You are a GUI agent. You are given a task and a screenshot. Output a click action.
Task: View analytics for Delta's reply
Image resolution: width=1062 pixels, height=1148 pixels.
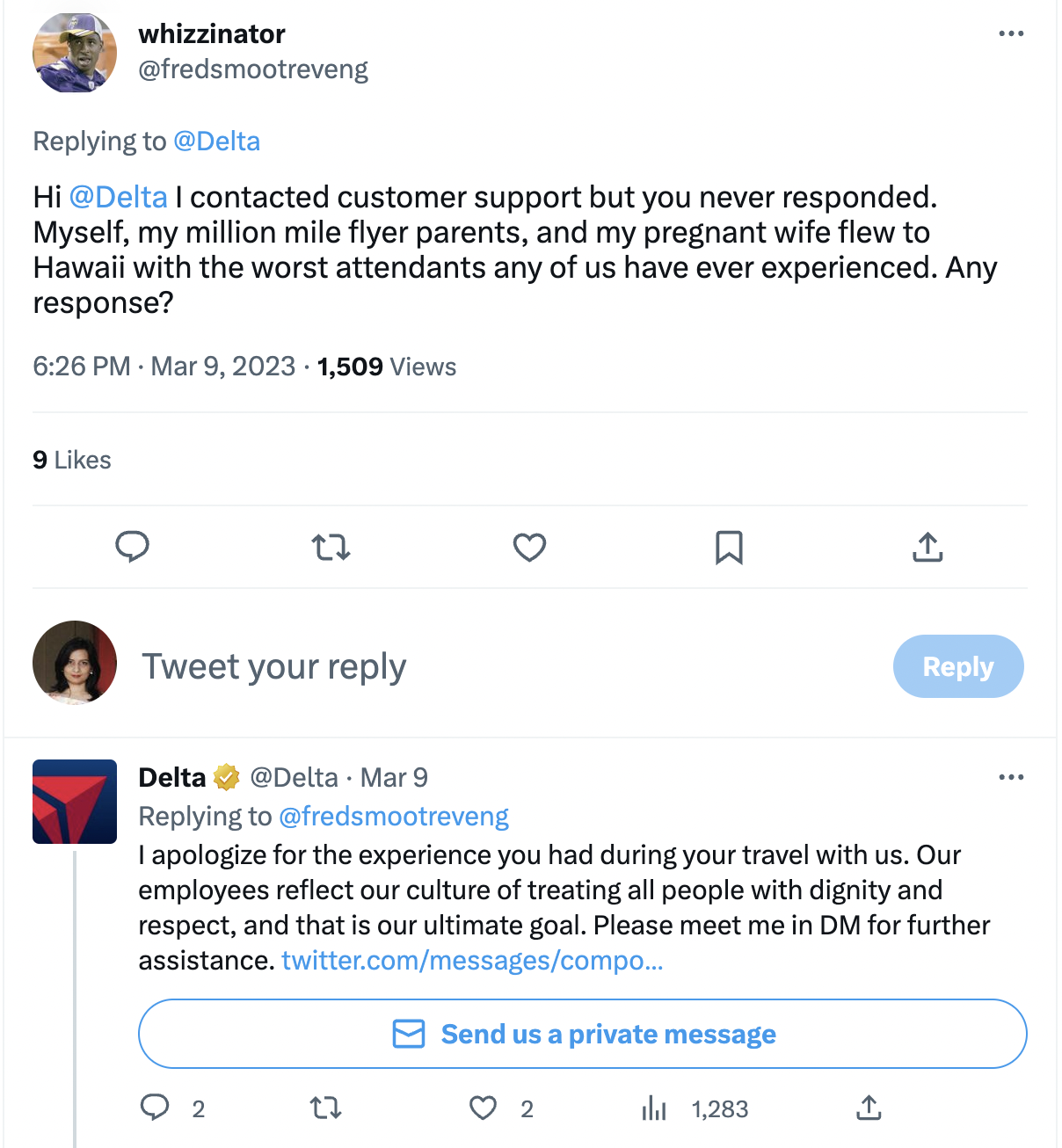[655, 1108]
